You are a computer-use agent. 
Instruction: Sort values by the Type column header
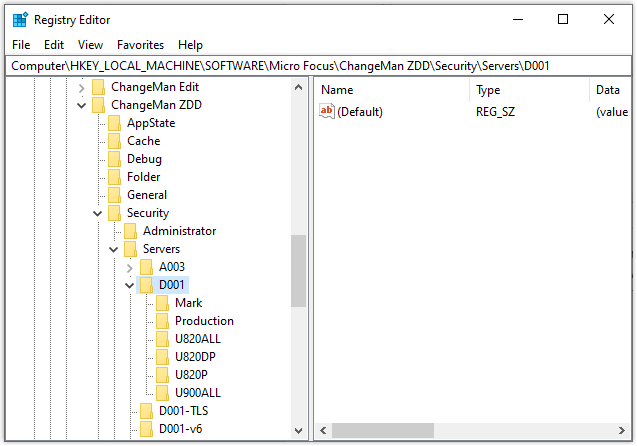point(530,90)
